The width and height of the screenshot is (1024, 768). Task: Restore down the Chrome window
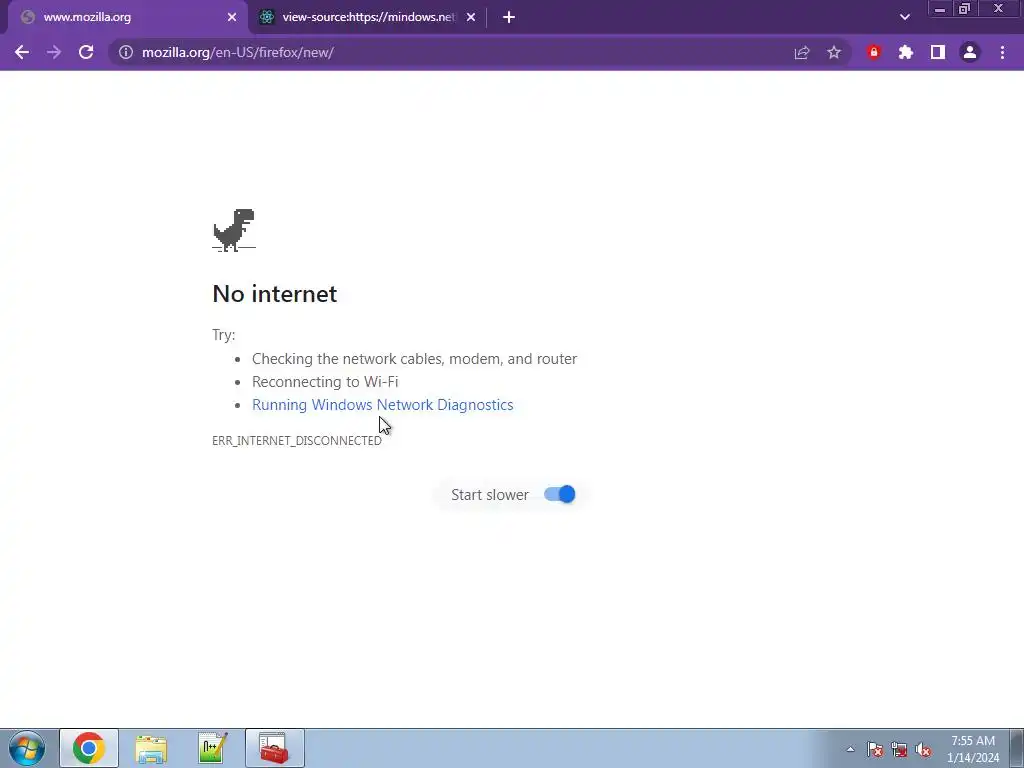click(965, 9)
